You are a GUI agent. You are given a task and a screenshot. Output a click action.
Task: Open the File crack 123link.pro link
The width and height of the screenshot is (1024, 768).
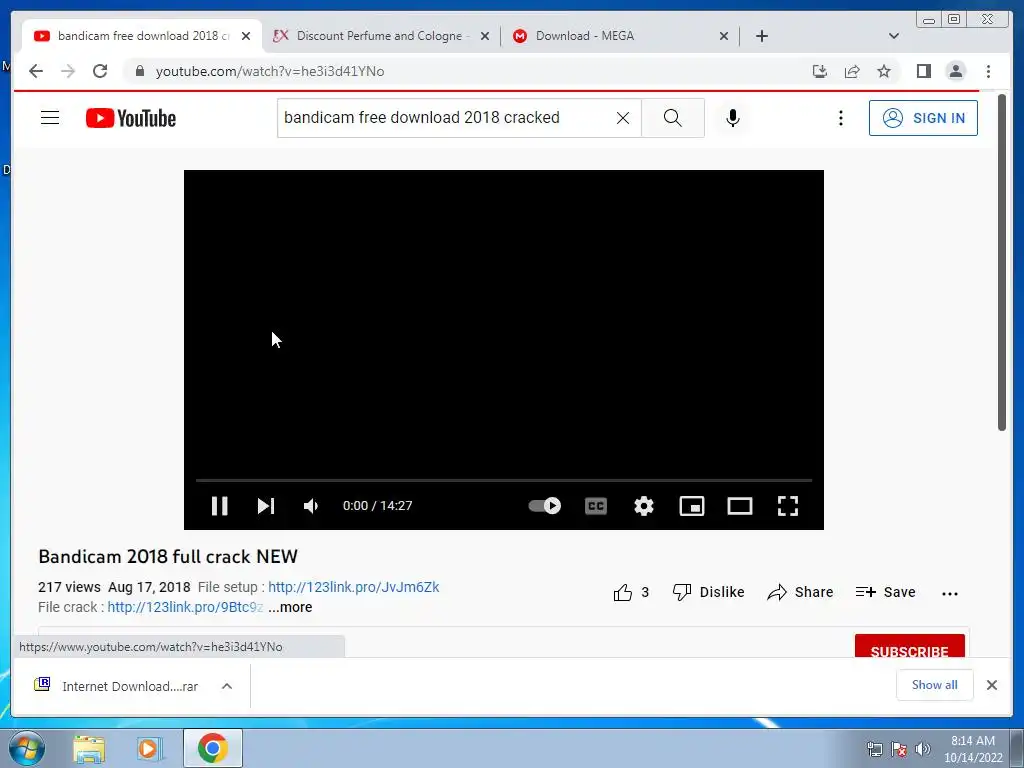pos(185,607)
